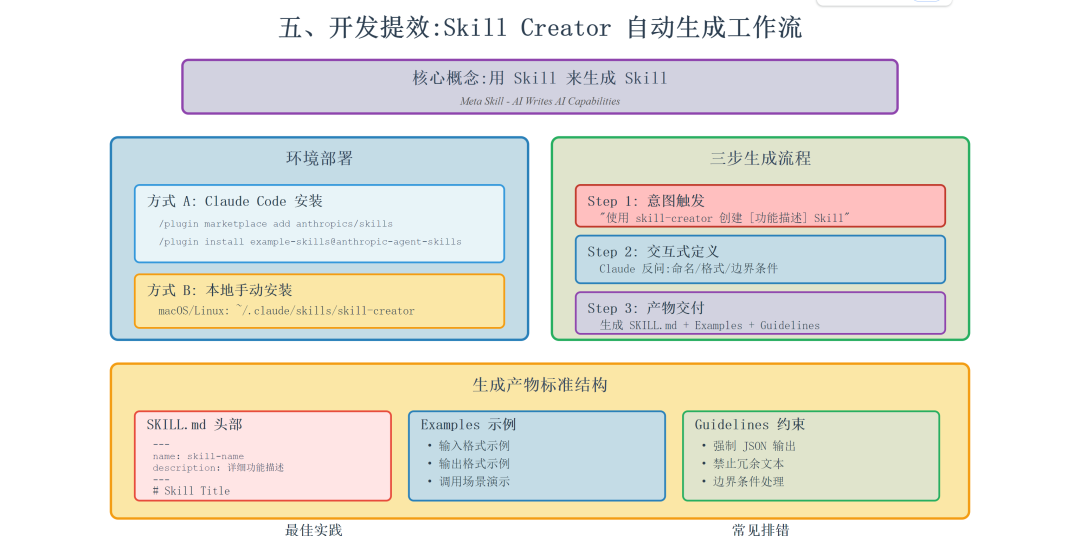This screenshot has width=1080, height=536.
Task: Click the label "Step 2: 交互式定义"
Action: point(653,252)
